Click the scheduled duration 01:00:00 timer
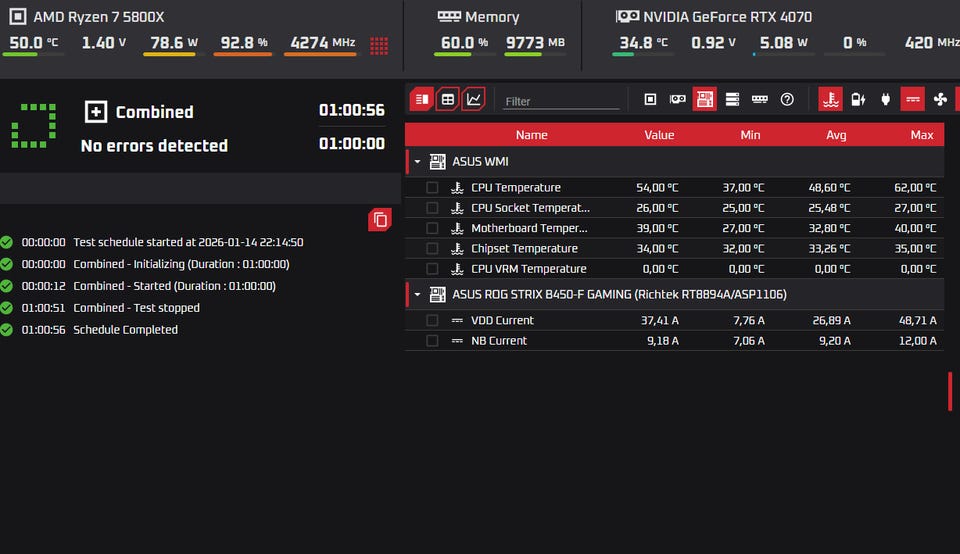The height and width of the screenshot is (554, 960). click(x=351, y=144)
